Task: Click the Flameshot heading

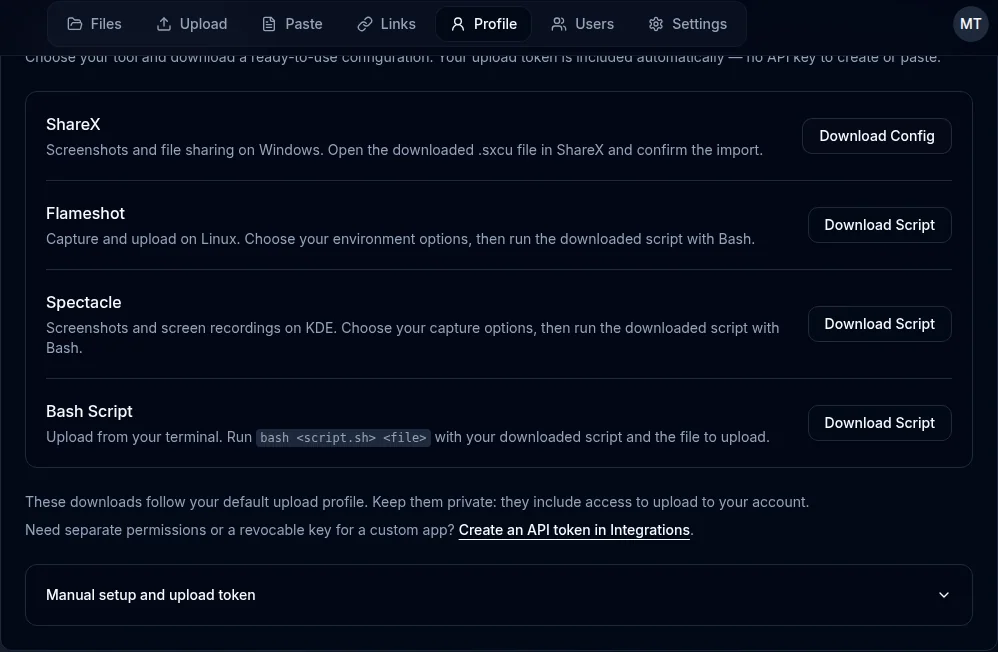Action: [x=85, y=213]
